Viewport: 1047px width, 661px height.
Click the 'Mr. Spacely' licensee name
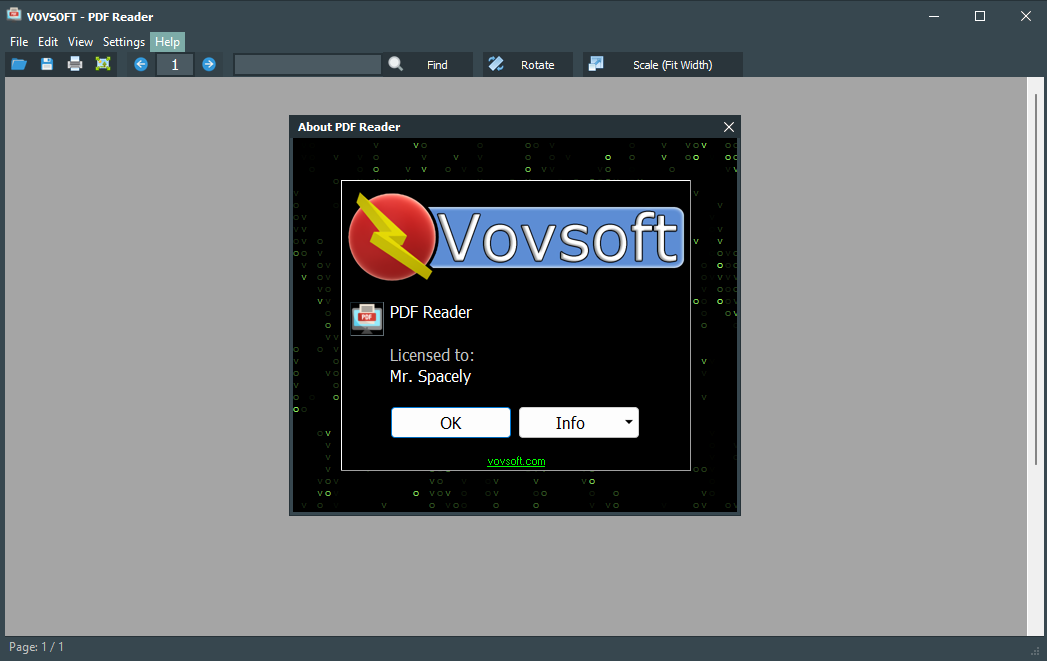click(430, 377)
